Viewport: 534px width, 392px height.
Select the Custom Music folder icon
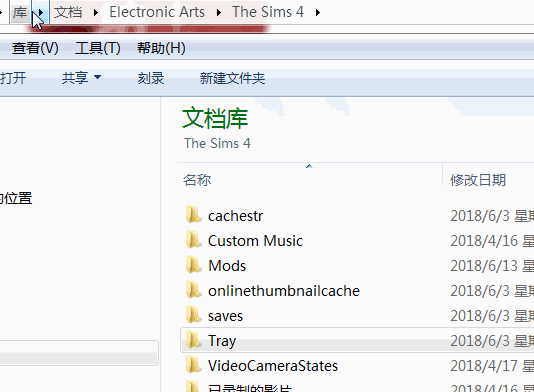194,240
